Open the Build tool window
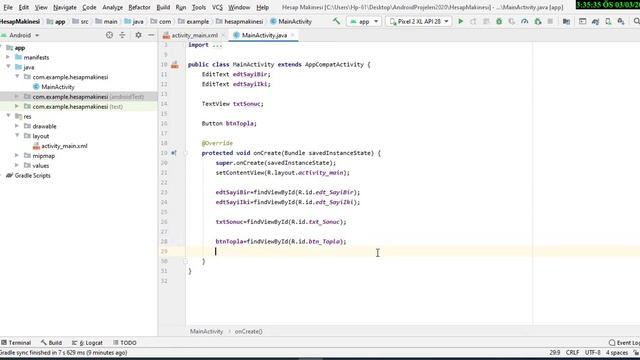The image size is (640, 360). click(51, 342)
